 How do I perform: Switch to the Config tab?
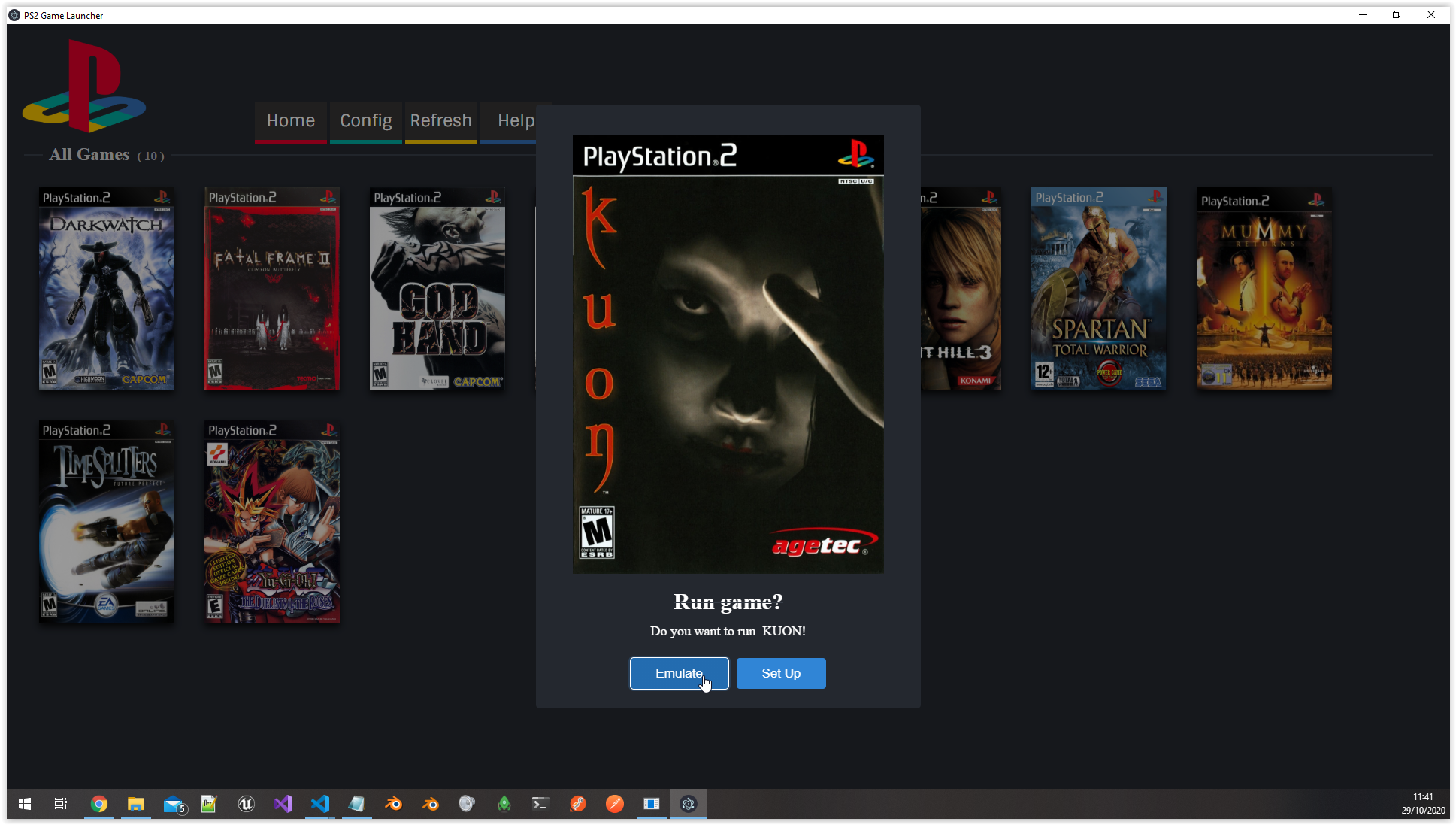click(366, 121)
